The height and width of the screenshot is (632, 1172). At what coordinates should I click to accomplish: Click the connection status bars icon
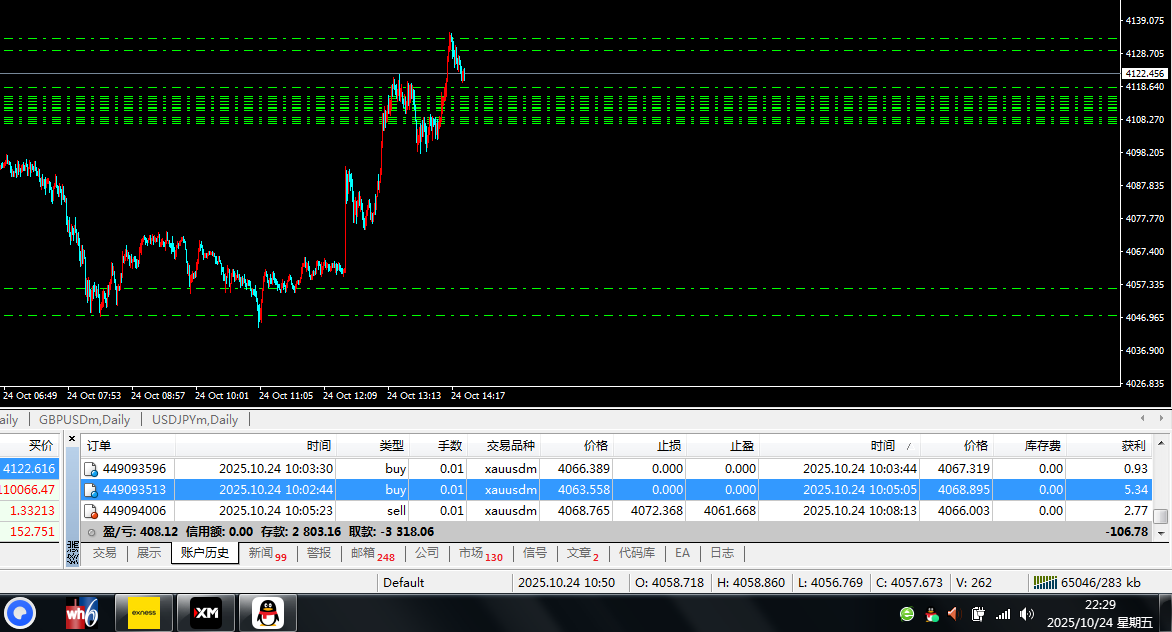(1044, 582)
